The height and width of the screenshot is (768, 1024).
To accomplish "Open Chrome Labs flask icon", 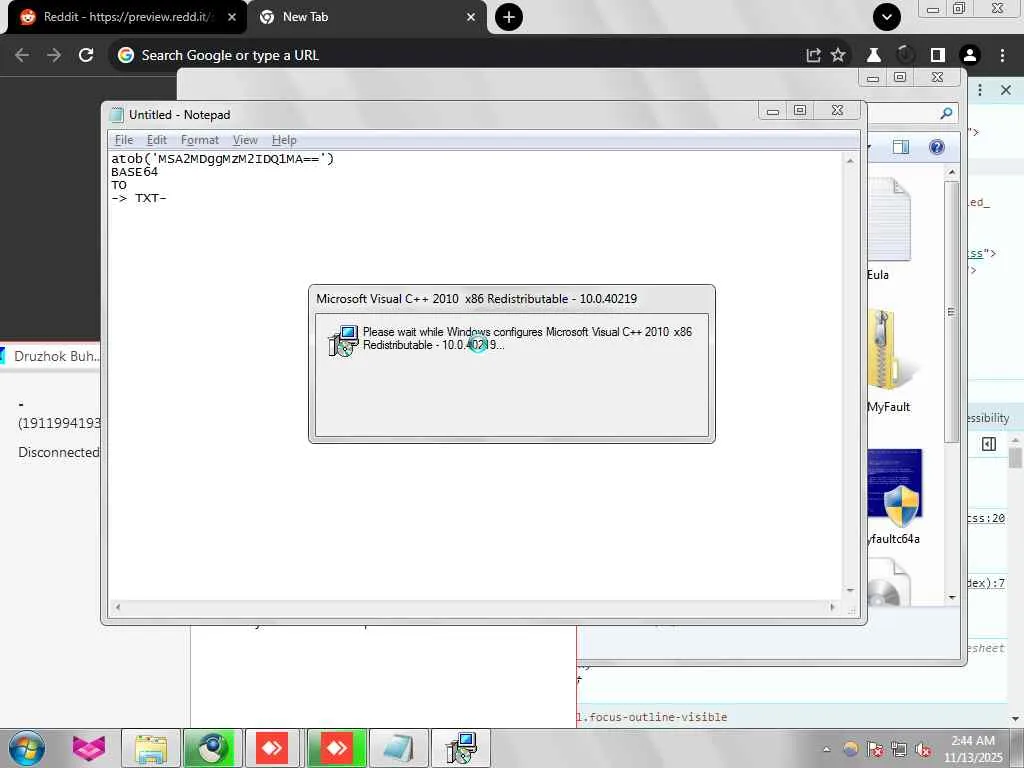I will [873, 55].
